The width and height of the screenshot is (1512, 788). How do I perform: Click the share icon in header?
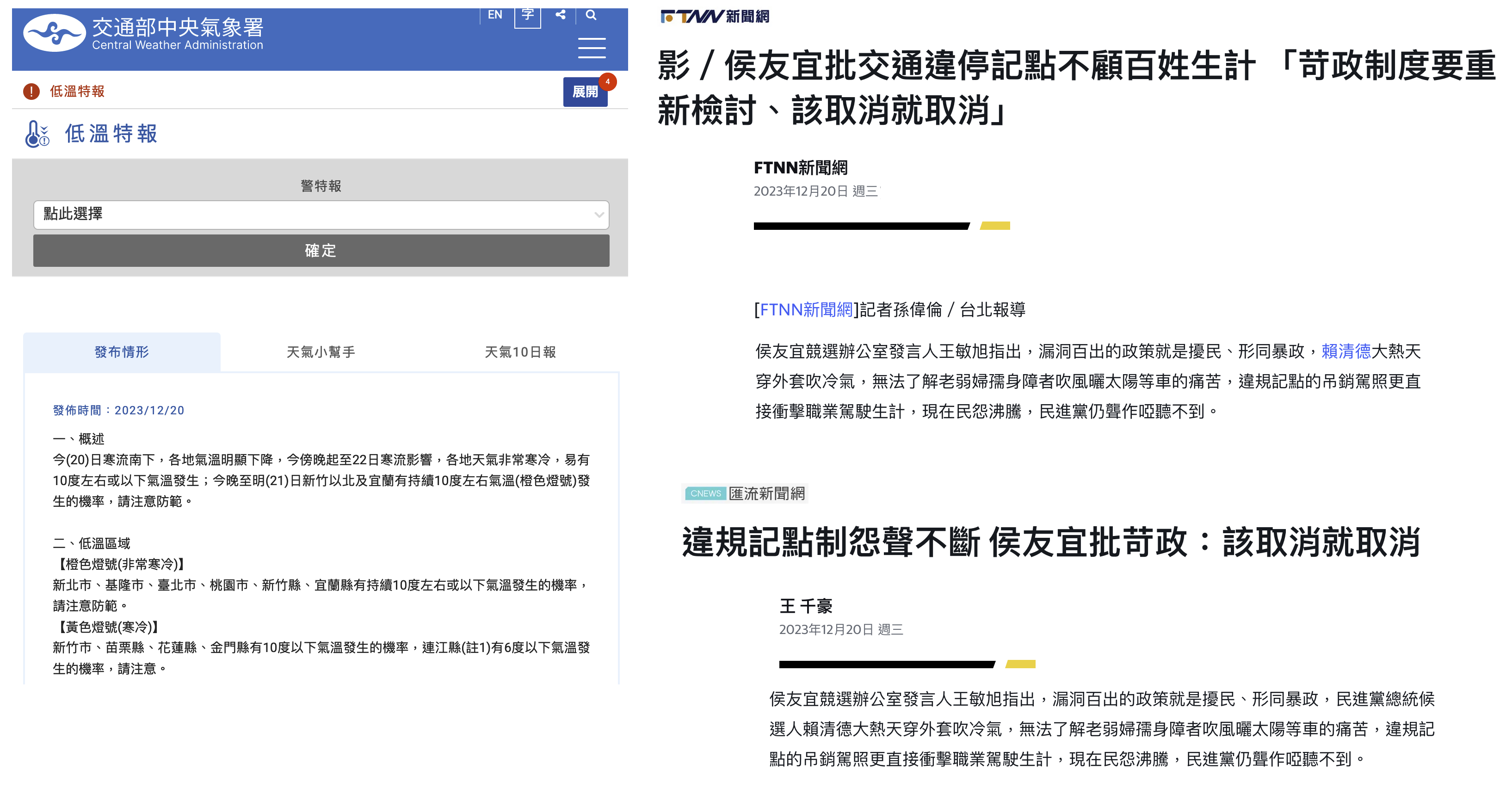[x=561, y=15]
